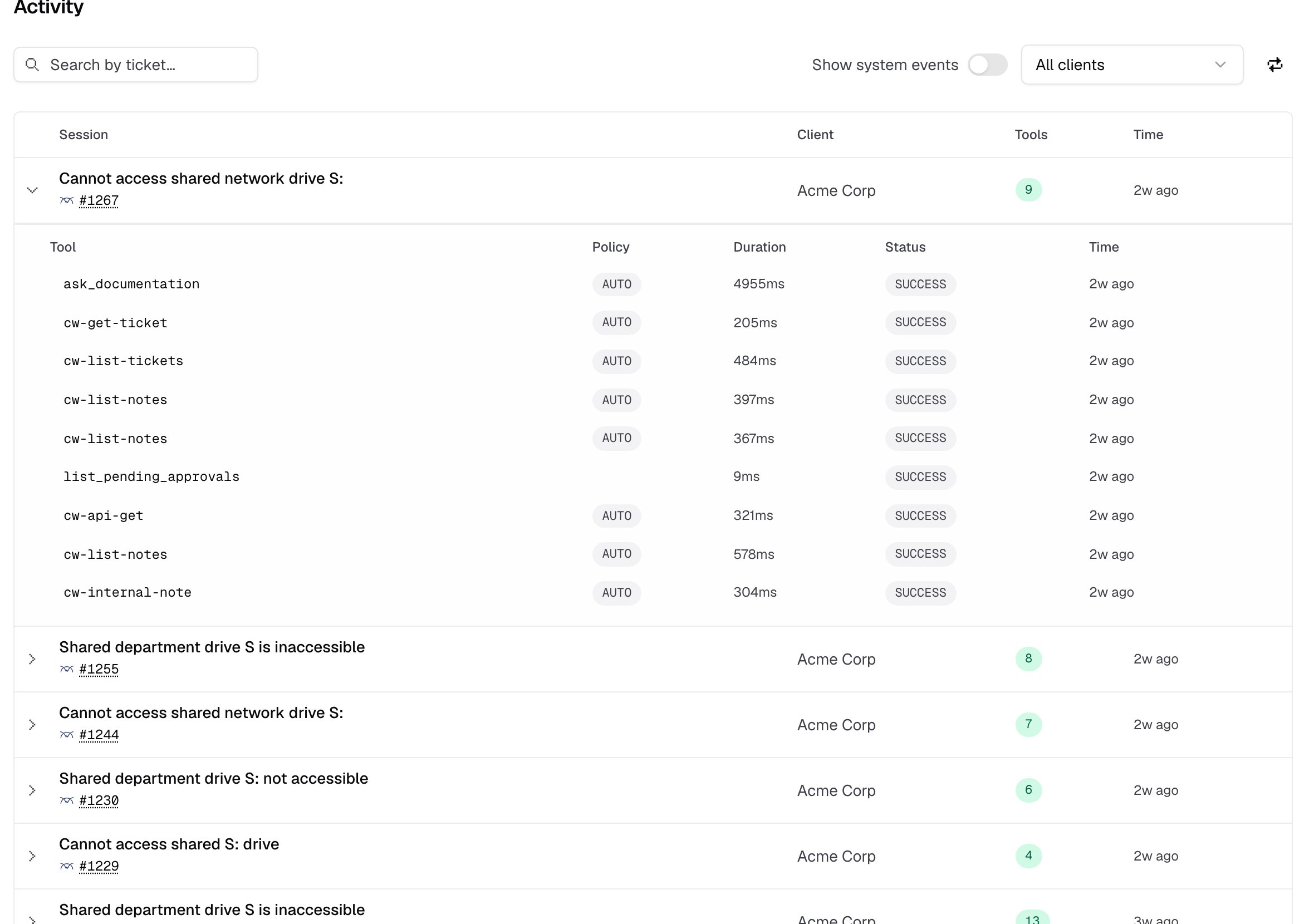Image resolution: width=1314 pixels, height=924 pixels.
Task: Click the search magnifier icon
Action: (33, 65)
